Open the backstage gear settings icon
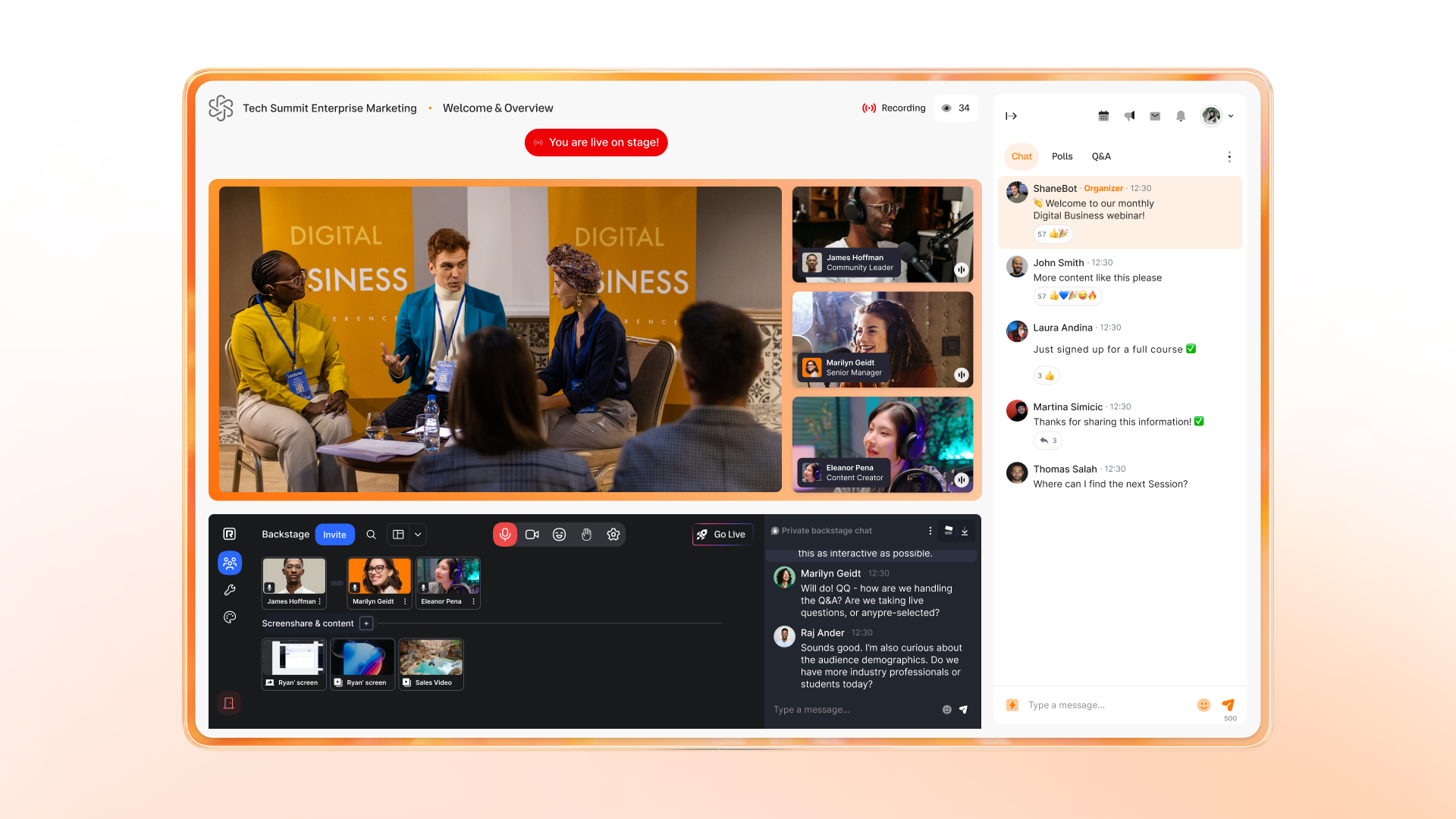The width and height of the screenshot is (1456, 819). point(613,535)
